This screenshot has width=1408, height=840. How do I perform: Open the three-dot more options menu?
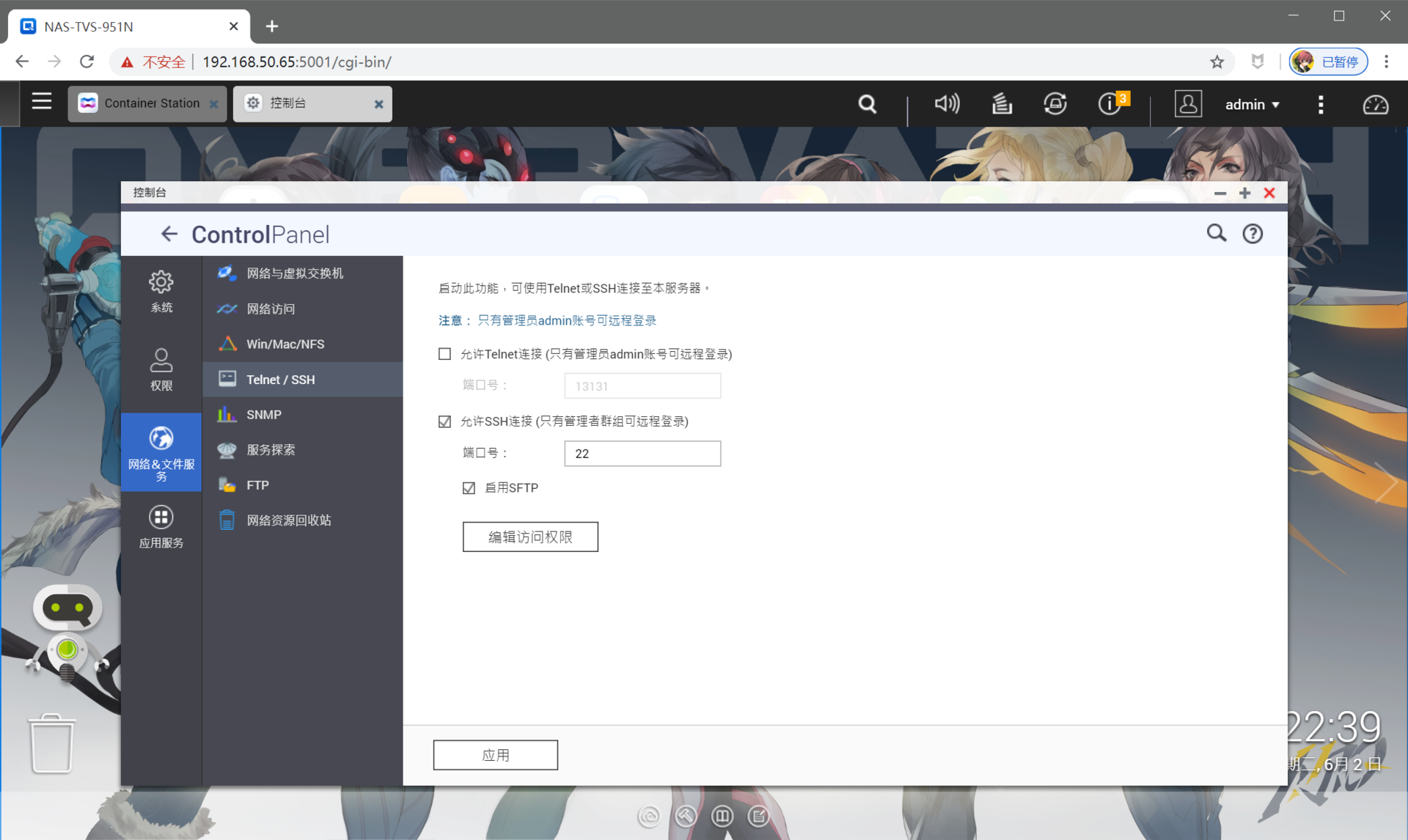pos(1321,105)
